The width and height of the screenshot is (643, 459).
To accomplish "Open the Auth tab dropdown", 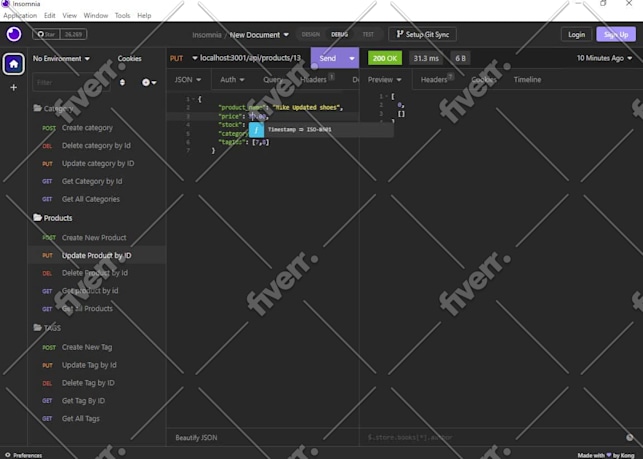I will pyautogui.click(x=232, y=80).
